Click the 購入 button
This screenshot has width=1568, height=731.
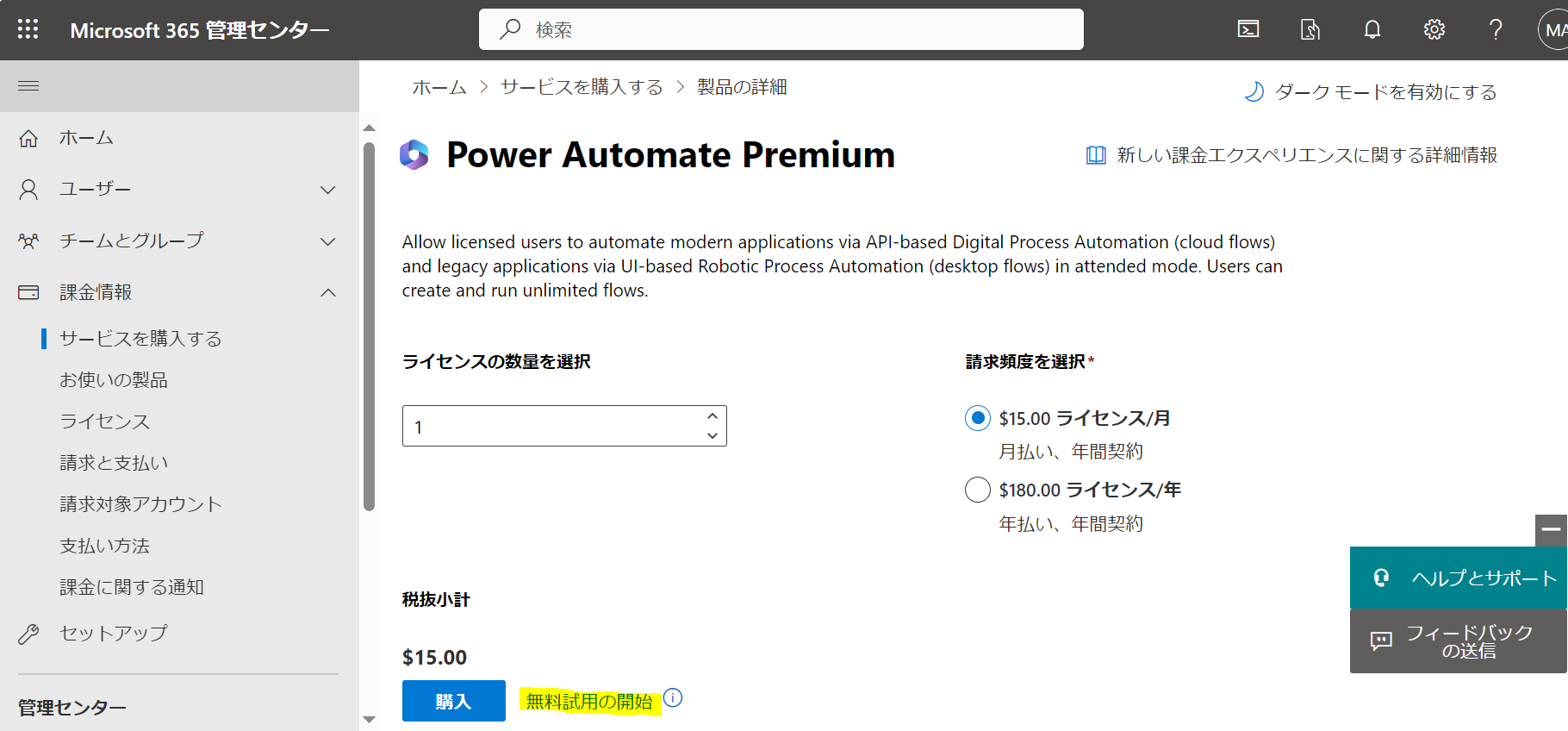point(454,701)
